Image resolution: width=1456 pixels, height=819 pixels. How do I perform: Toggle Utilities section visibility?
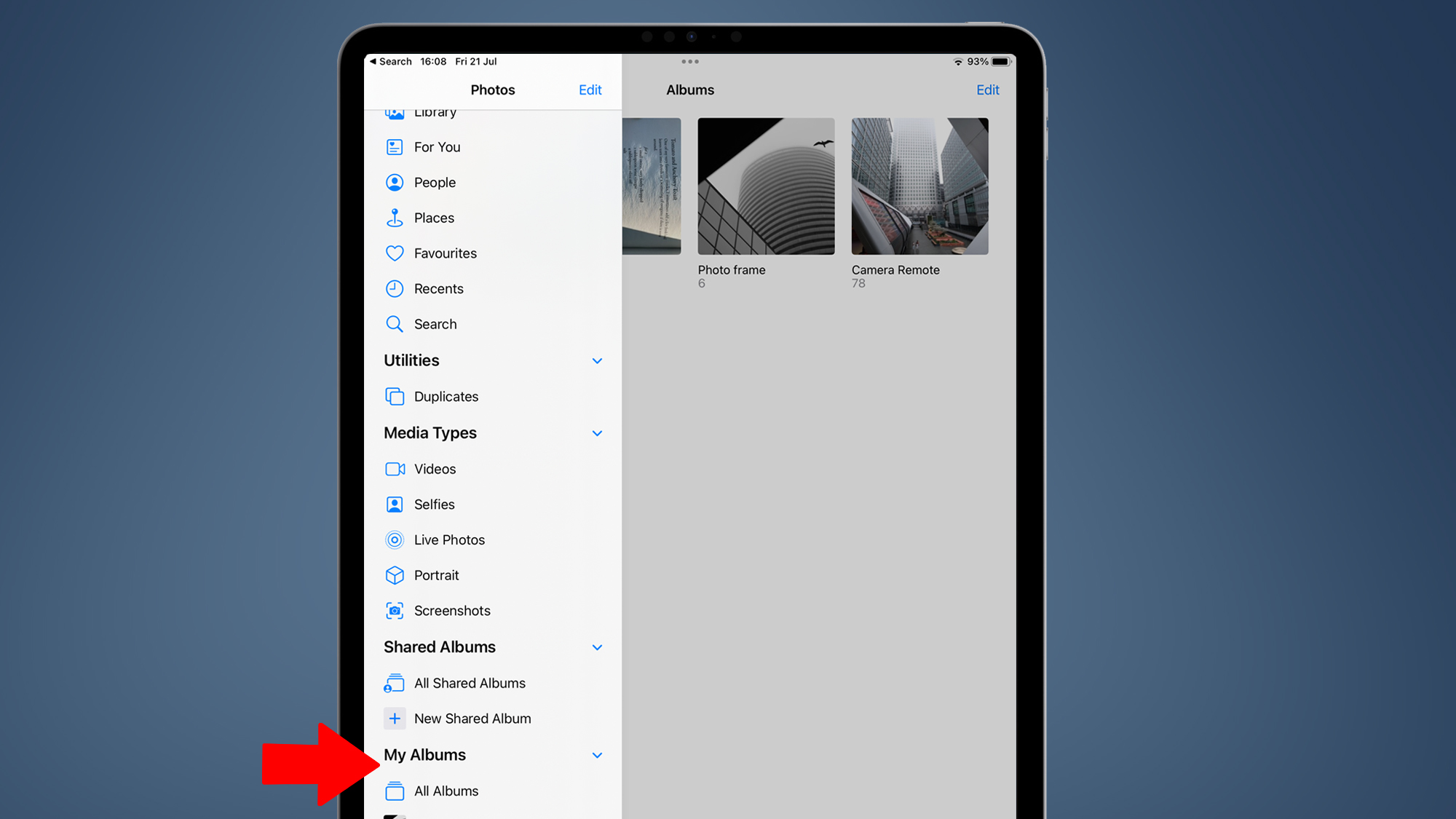(x=597, y=361)
